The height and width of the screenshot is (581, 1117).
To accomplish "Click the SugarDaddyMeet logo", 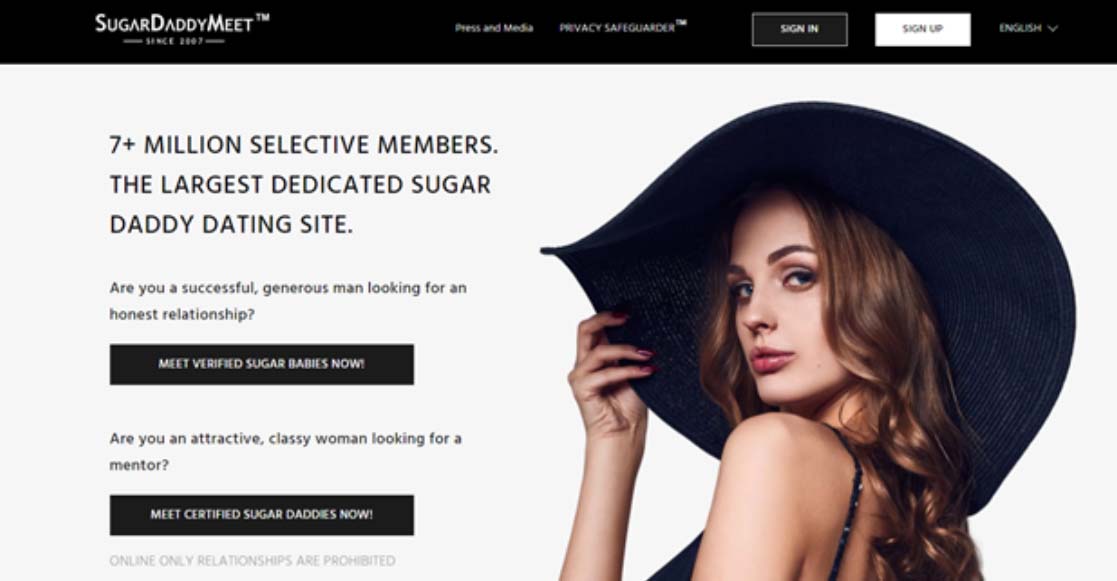I will (182, 28).
